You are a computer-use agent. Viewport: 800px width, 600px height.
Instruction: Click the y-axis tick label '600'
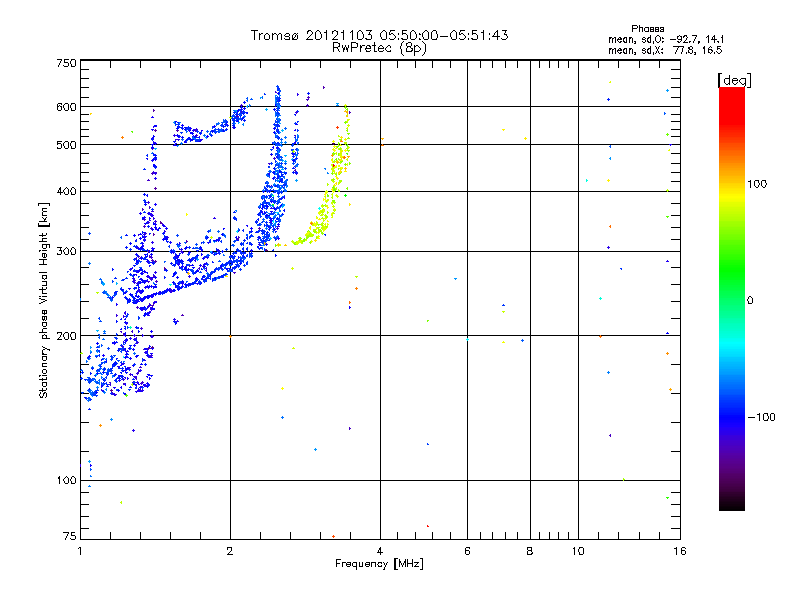pyautogui.click(x=66, y=107)
